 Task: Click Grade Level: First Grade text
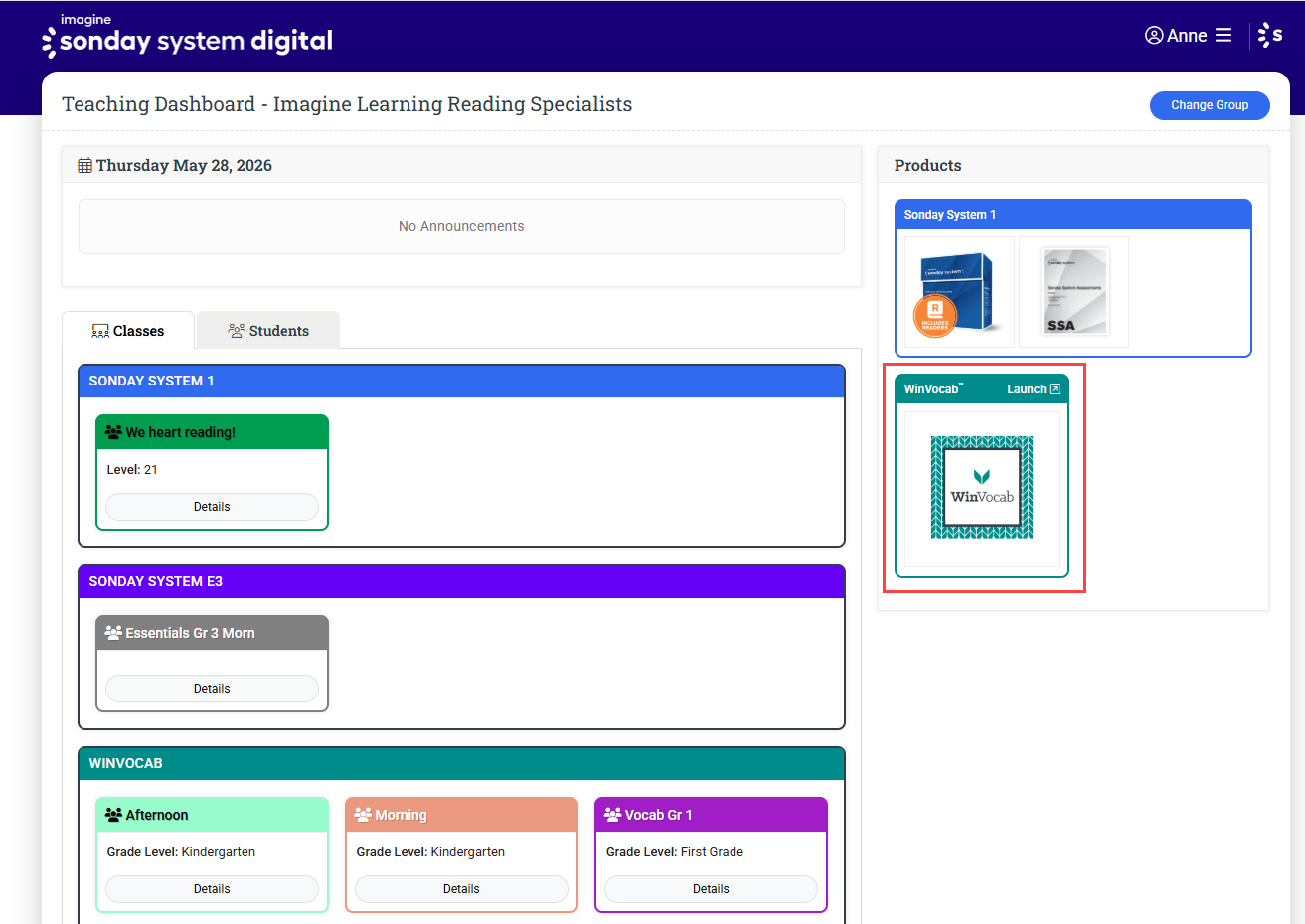click(x=675, y=852)
